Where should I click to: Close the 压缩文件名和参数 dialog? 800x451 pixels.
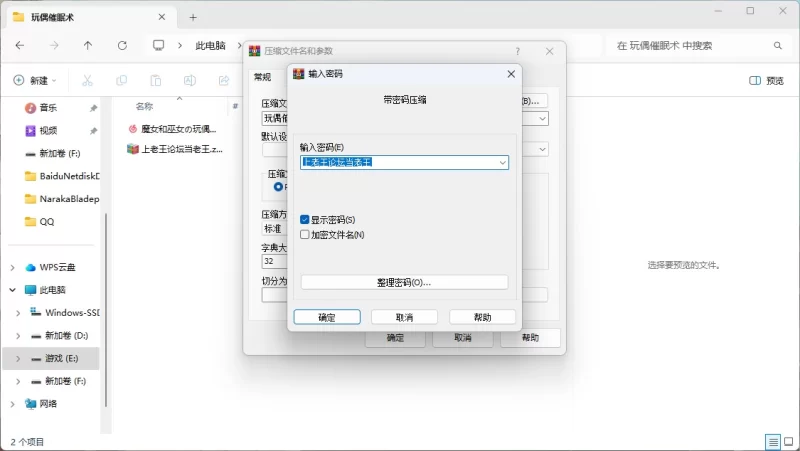pos(549,51)
